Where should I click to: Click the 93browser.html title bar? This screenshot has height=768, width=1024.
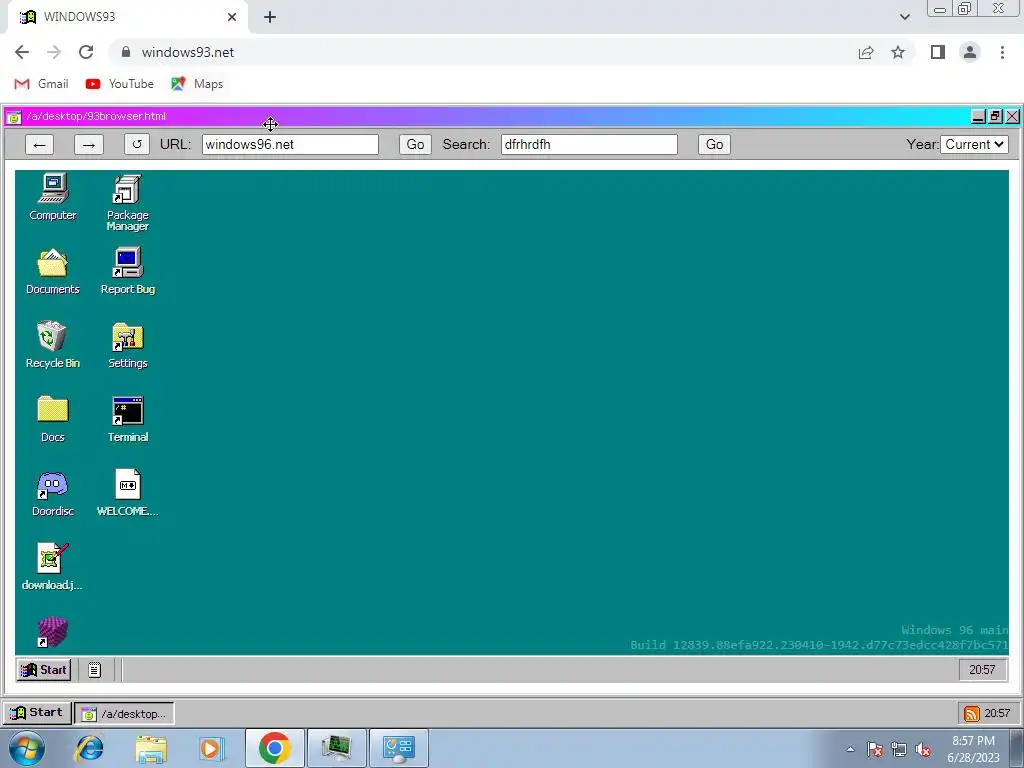coord(487,116)
